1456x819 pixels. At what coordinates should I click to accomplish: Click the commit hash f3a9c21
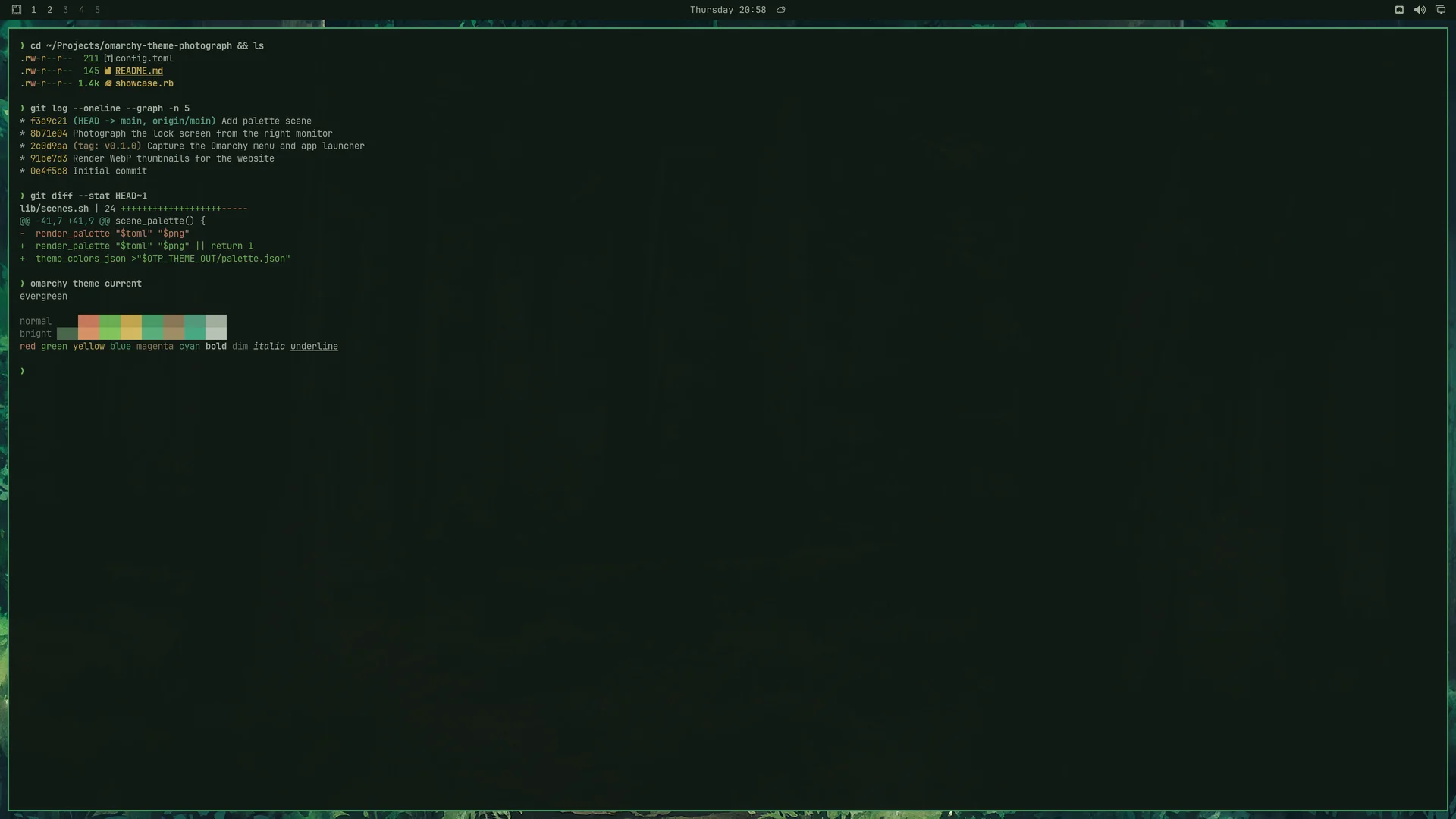click(49, 121)
